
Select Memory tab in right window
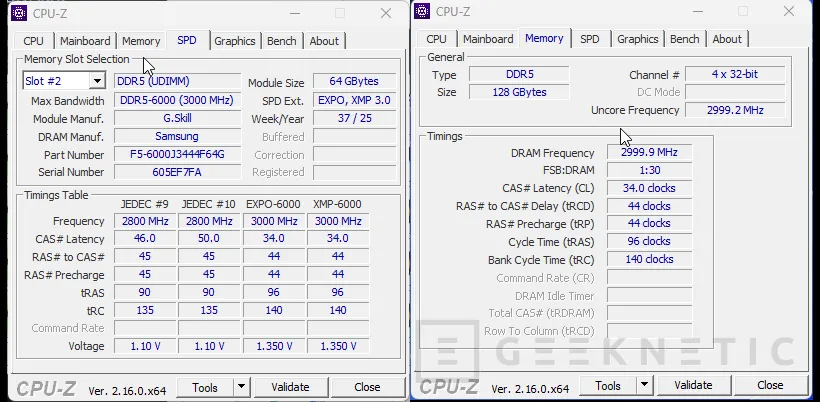click(544, 38)
